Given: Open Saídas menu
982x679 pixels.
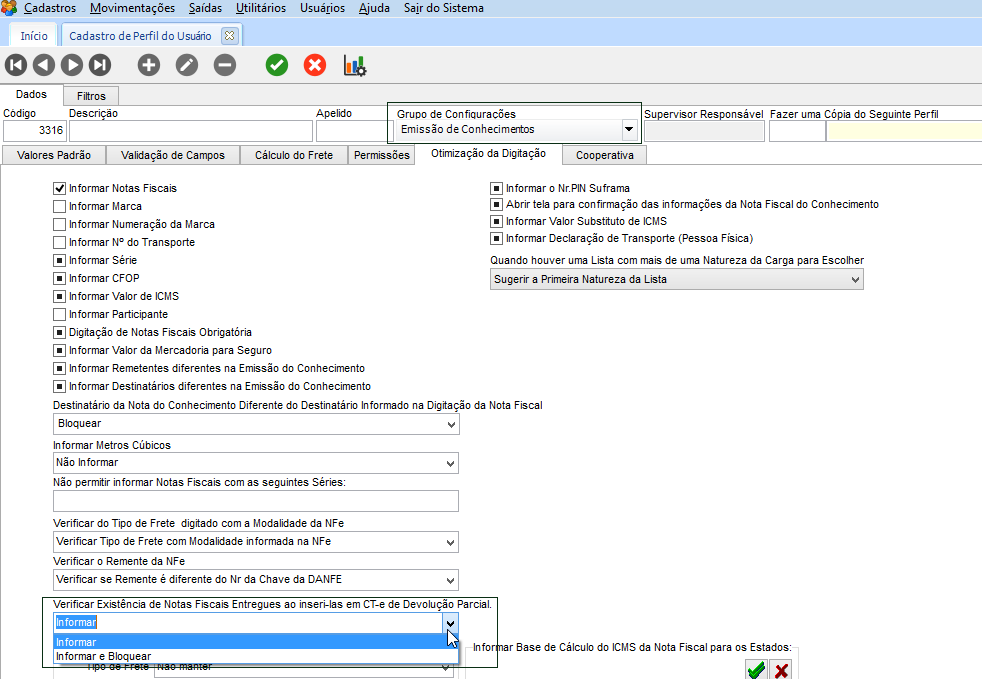Looking at the screenshot, I should (x=205, y=8).
